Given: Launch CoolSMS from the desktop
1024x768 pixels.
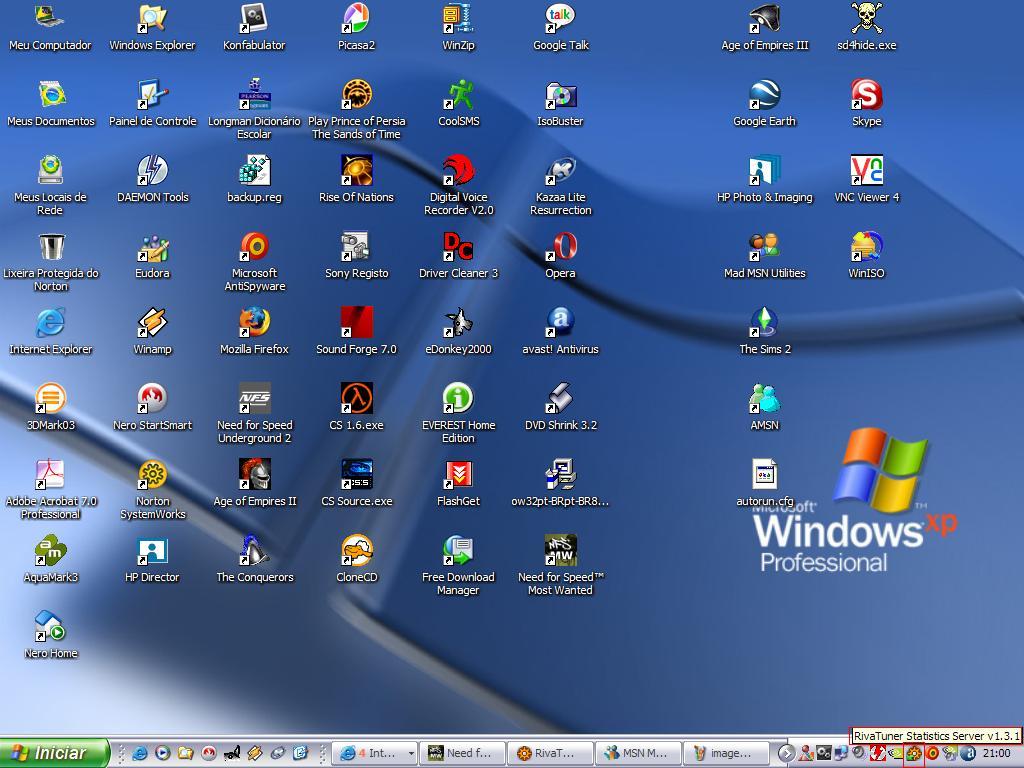Looking at the screenshot, I should tap(458, 94).
